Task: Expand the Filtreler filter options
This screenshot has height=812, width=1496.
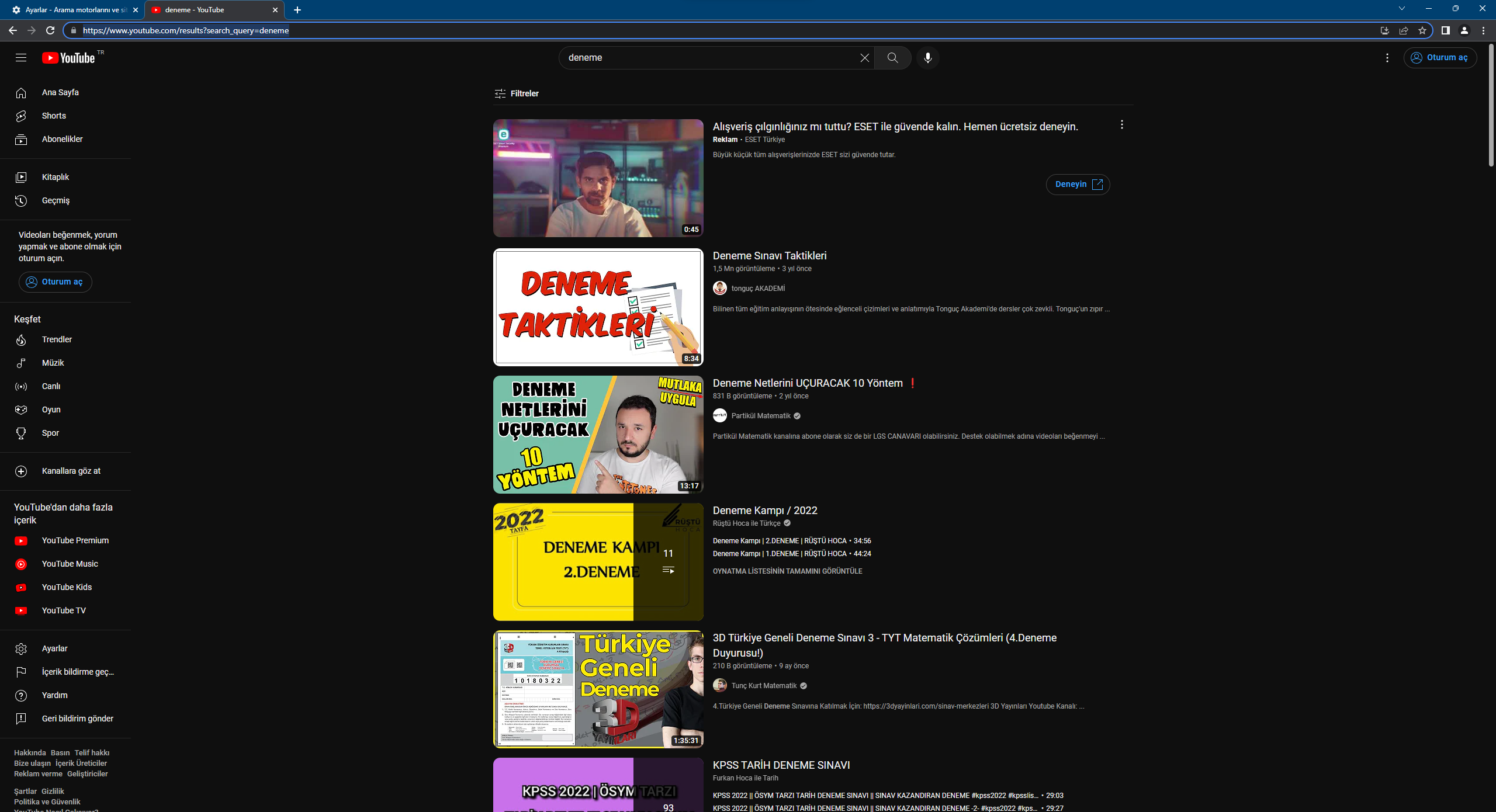Action: click(517, 93)
